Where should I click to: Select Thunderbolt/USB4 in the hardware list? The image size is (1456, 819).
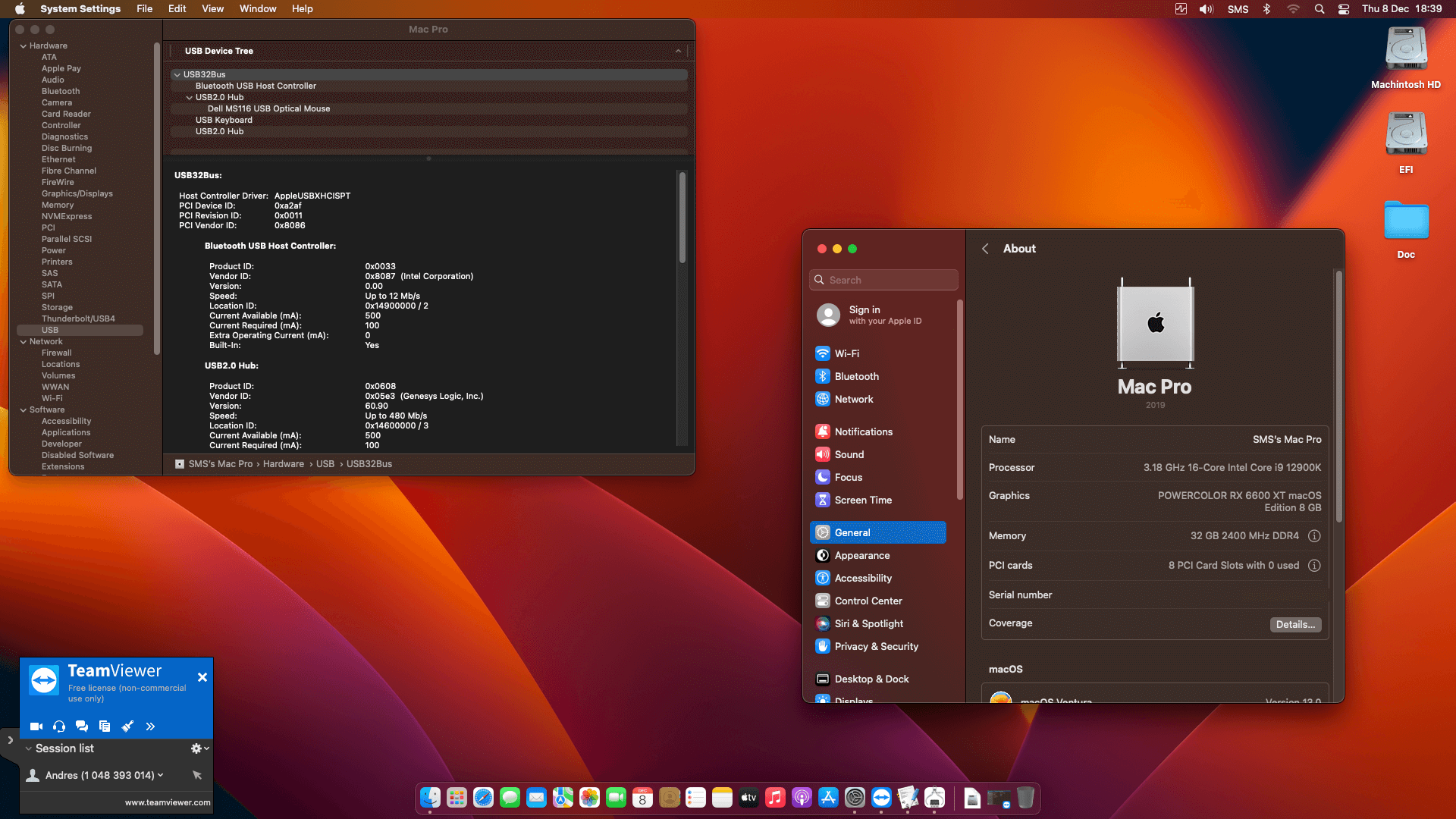[x=78, y=319]
